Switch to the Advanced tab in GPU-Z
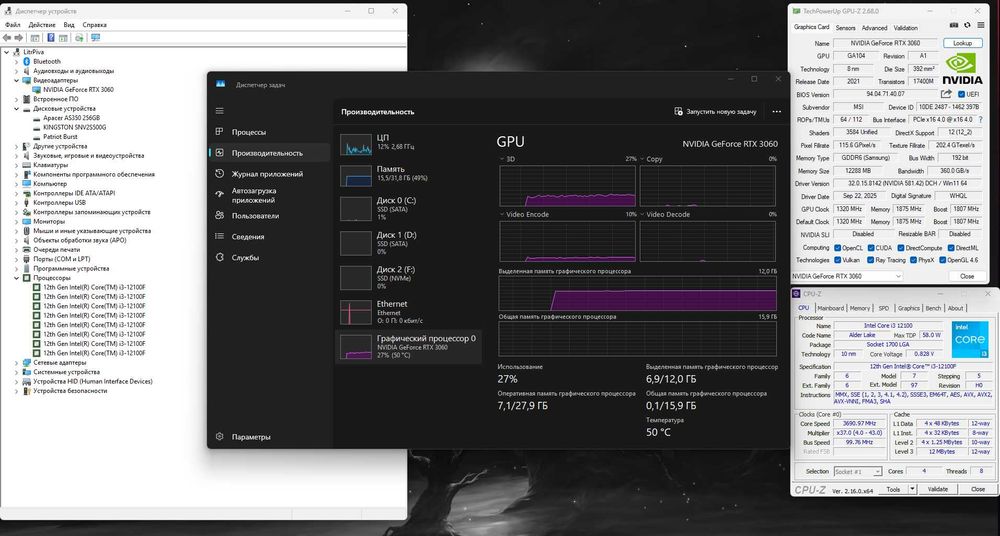This screenshot has width=1000, height=536. coord(874,28)
